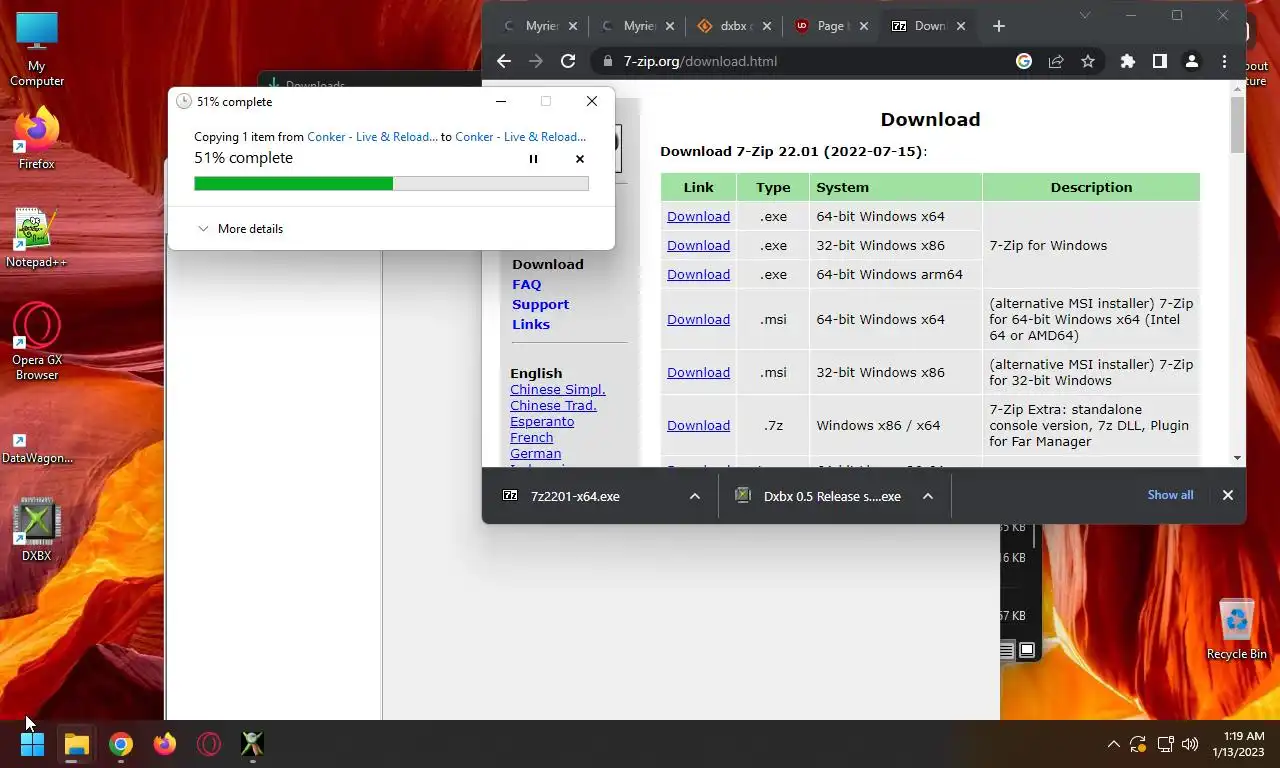
Task: Open the Chrome three-dot menu
Action: coord(1224,61)
